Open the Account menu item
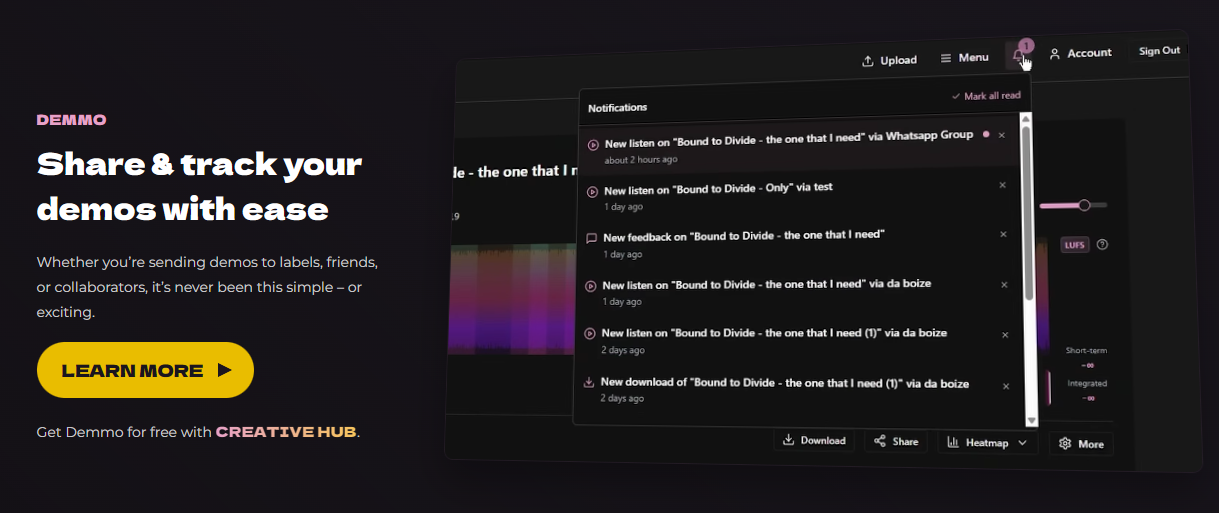Screen dimensions: 1219x513 pos(1080,53)
